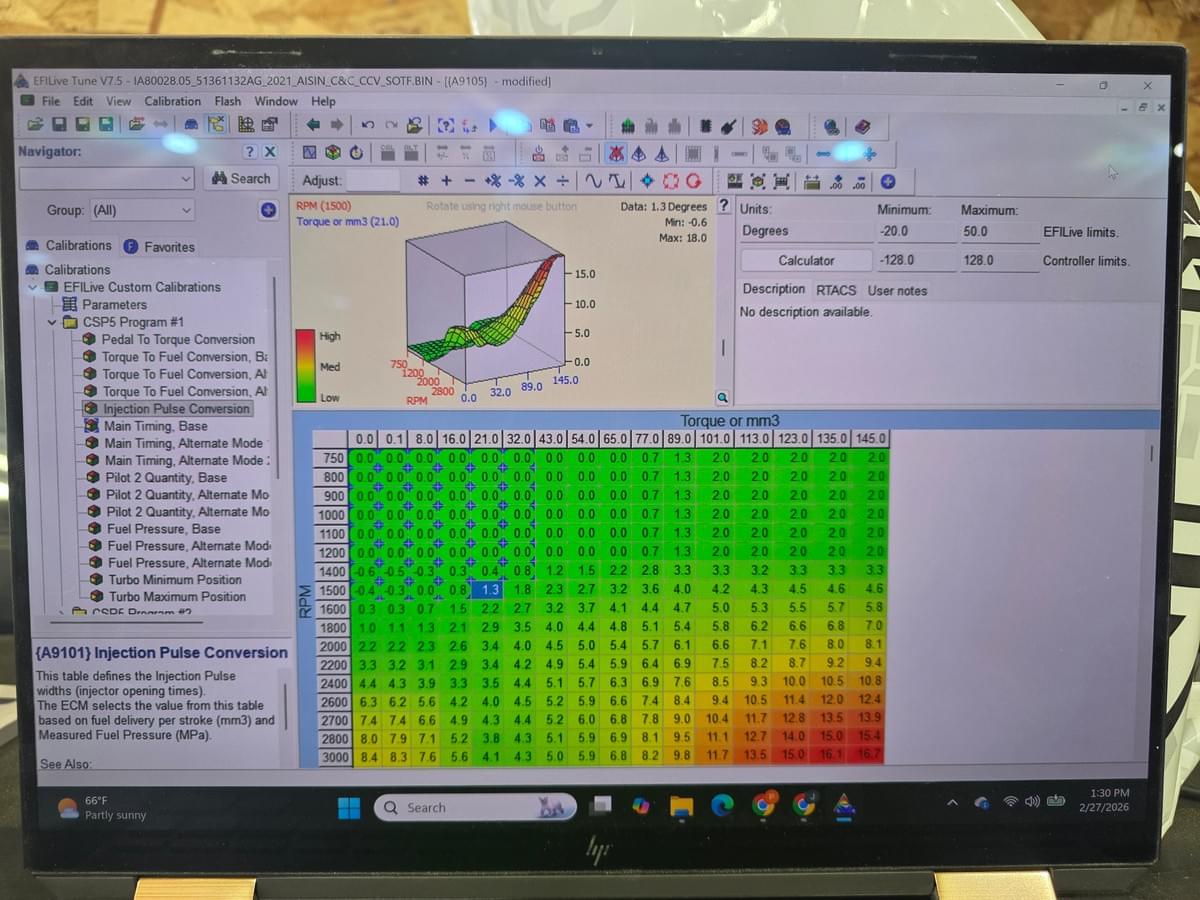Switch to the RTACS tab

[836, 290]
